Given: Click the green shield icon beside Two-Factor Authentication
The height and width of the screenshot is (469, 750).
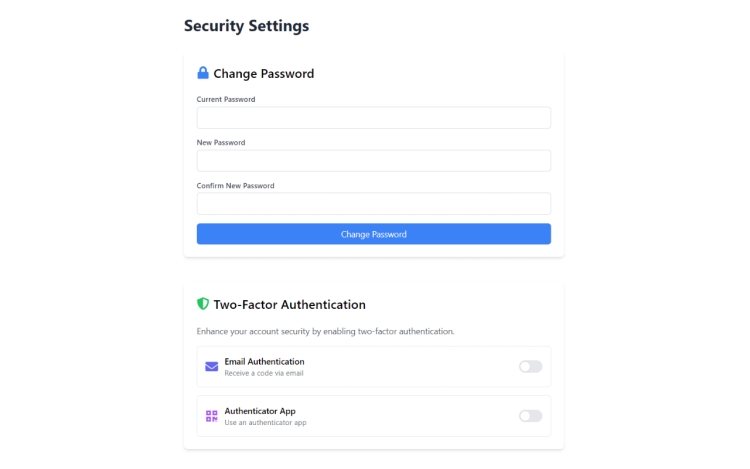Looking at the screenshot, I should pyautogui.click(x=203, y=304).
